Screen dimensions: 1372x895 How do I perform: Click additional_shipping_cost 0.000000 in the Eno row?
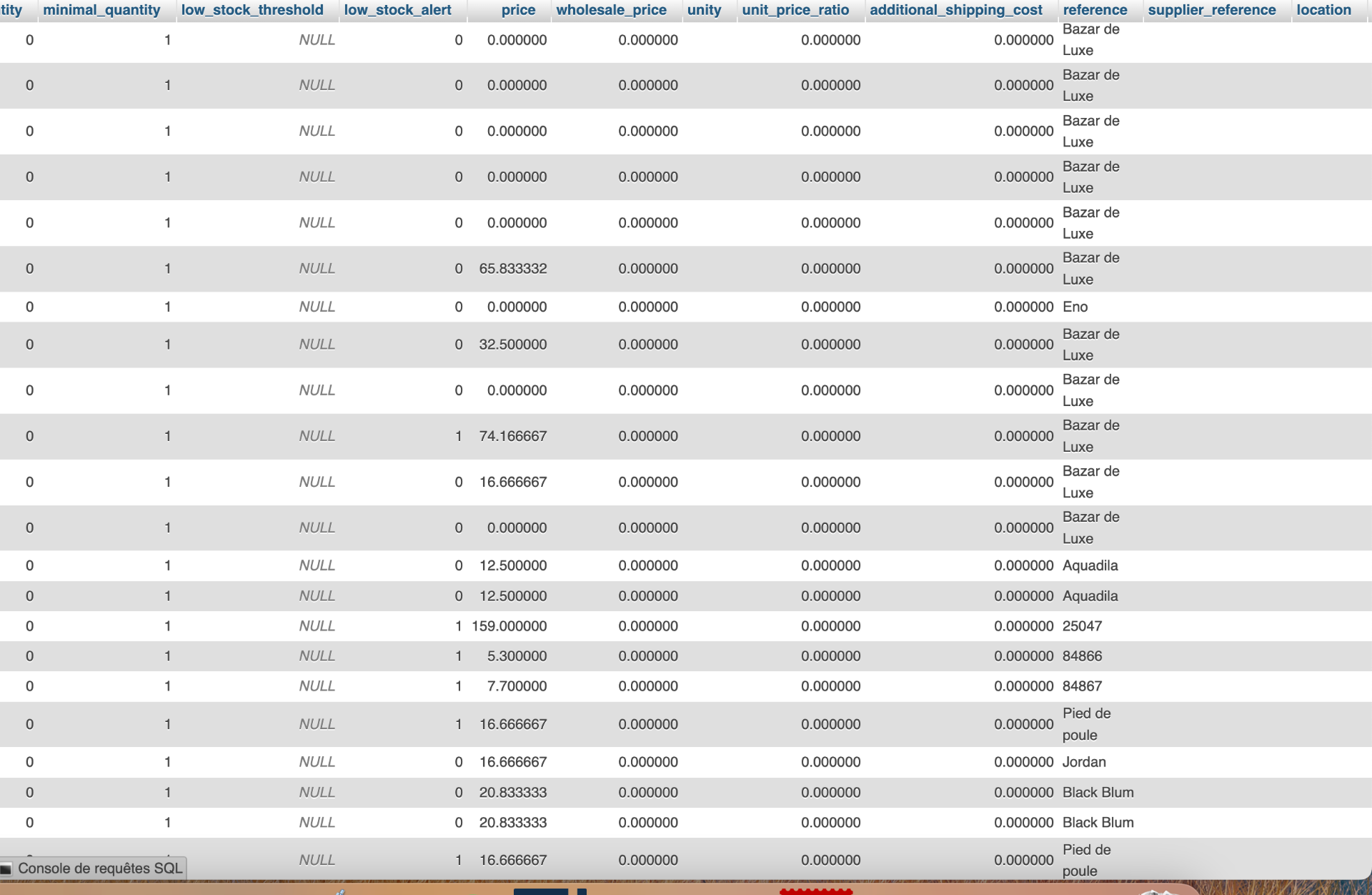click(x=1023, y=307)
